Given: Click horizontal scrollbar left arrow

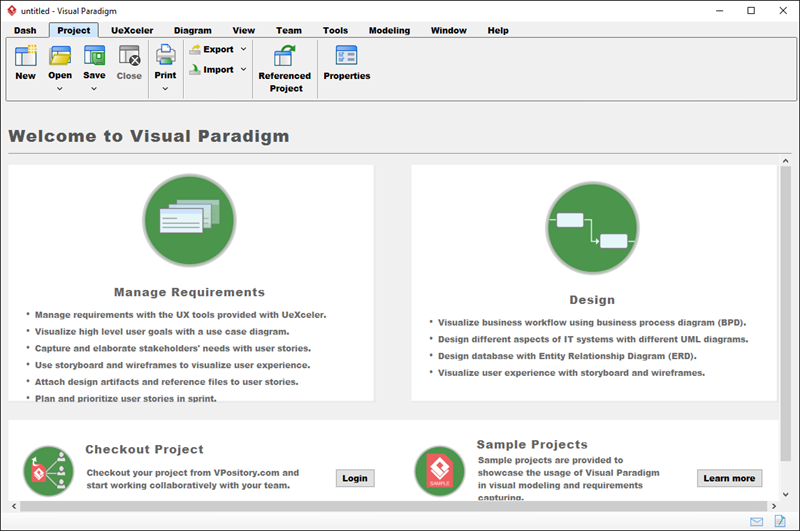Looking at the screenshot, I should [x=14, y=506].
